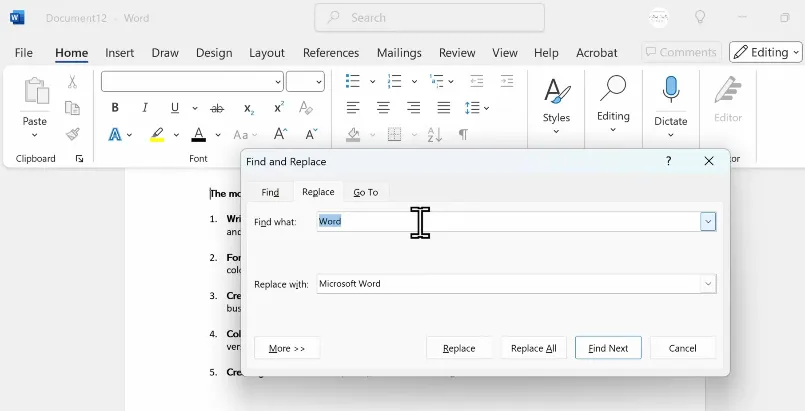Expand the Numbering dropdown arrow
Viewport: 805px width, 411px height.
click(414, 82)
